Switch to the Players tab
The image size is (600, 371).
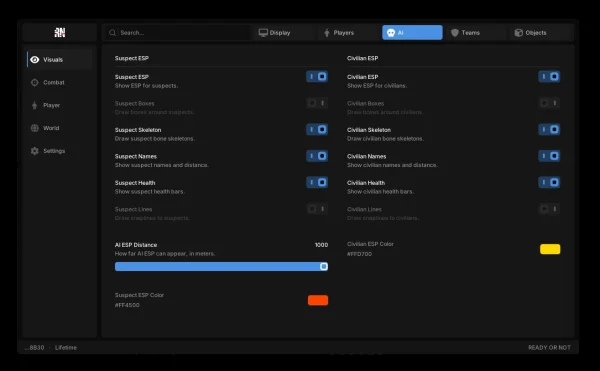tap(348, 33)
